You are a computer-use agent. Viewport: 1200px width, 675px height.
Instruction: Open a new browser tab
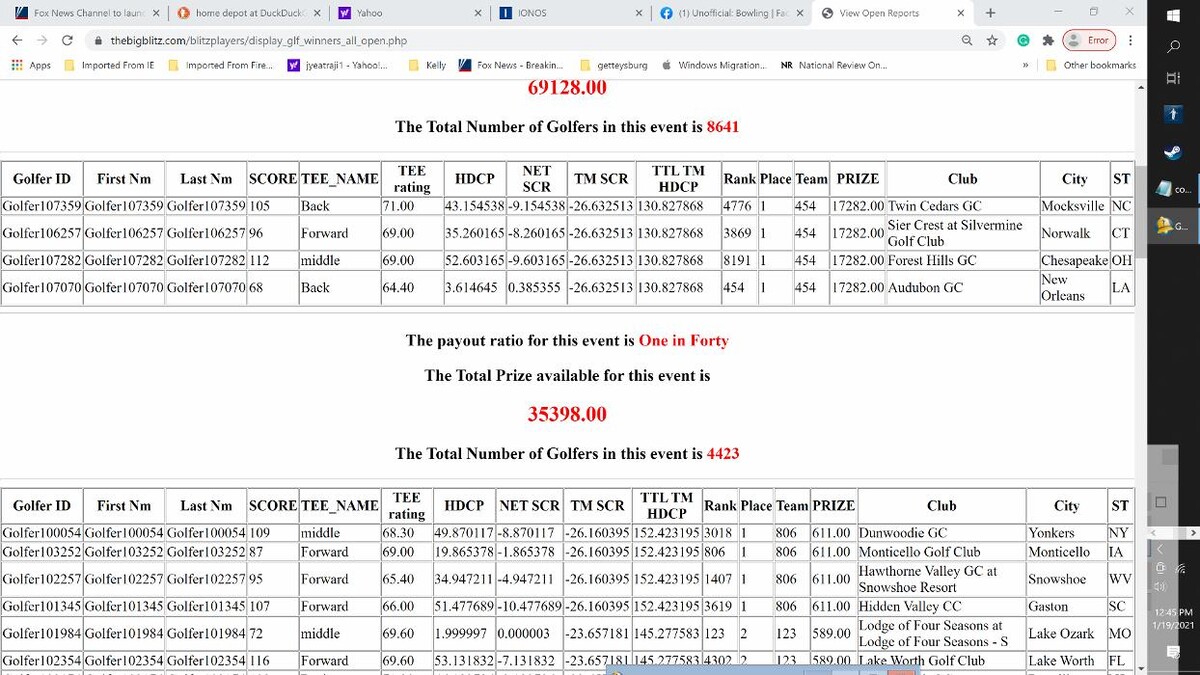pyautogui.click(x=990, y=13)
